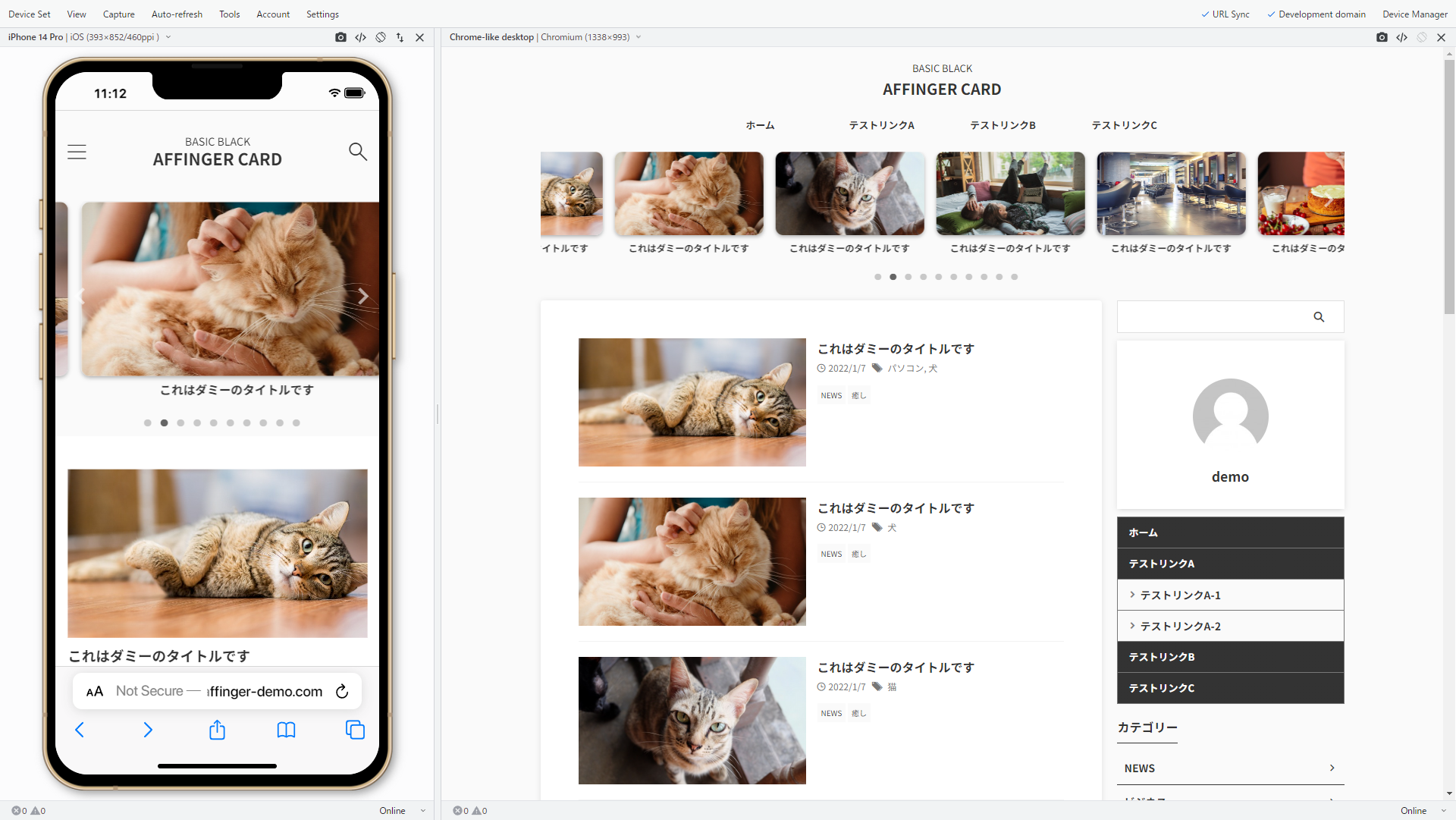Open Device Manager

pos(1414,14)
